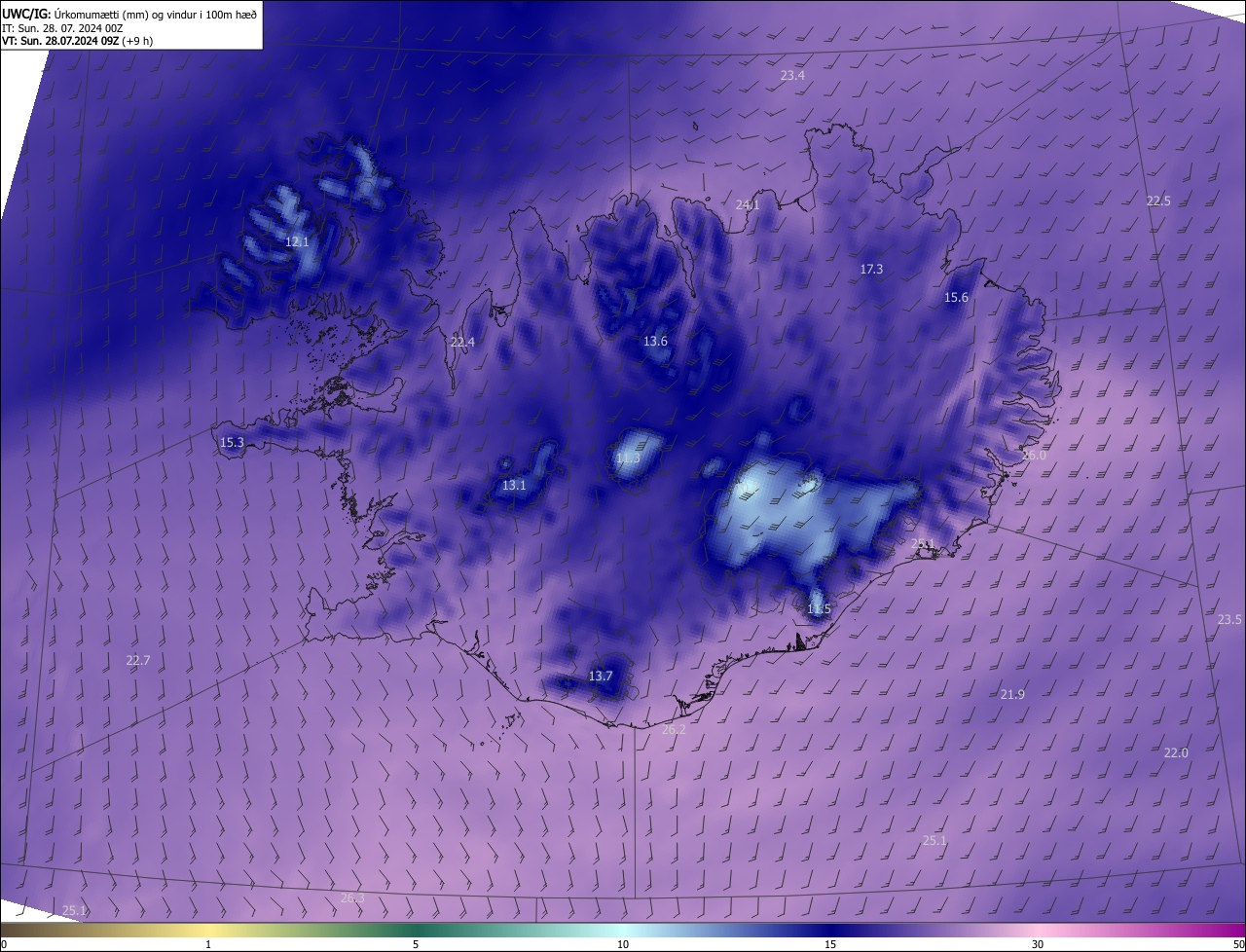Click the 23.4 value label on the map

coord(792,75)
